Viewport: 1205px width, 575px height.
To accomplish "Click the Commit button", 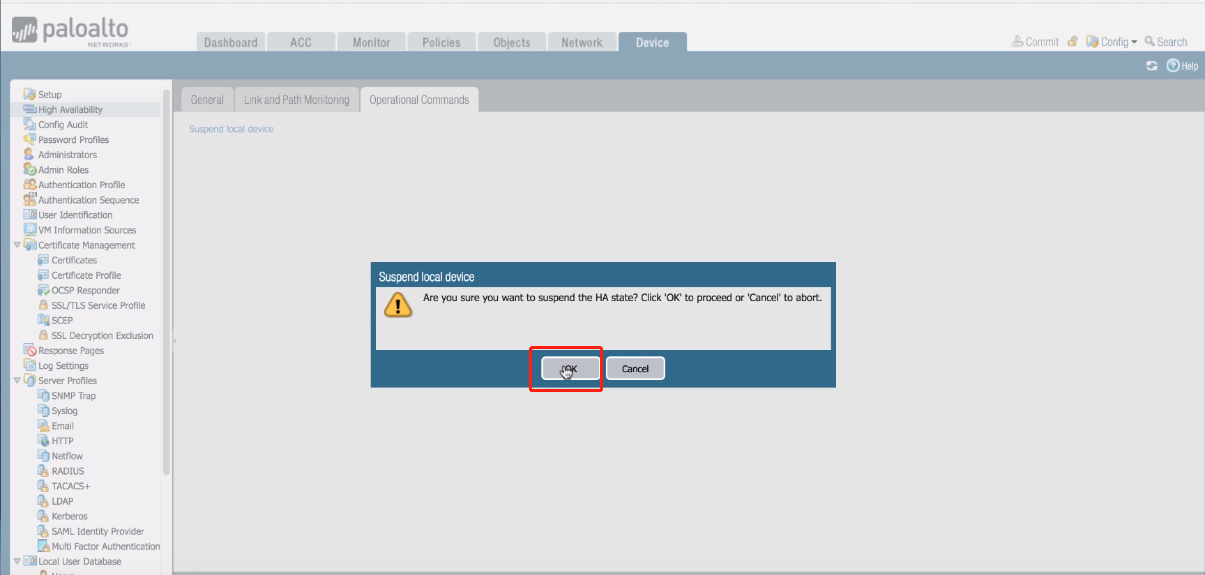I will click(1035, 42).
